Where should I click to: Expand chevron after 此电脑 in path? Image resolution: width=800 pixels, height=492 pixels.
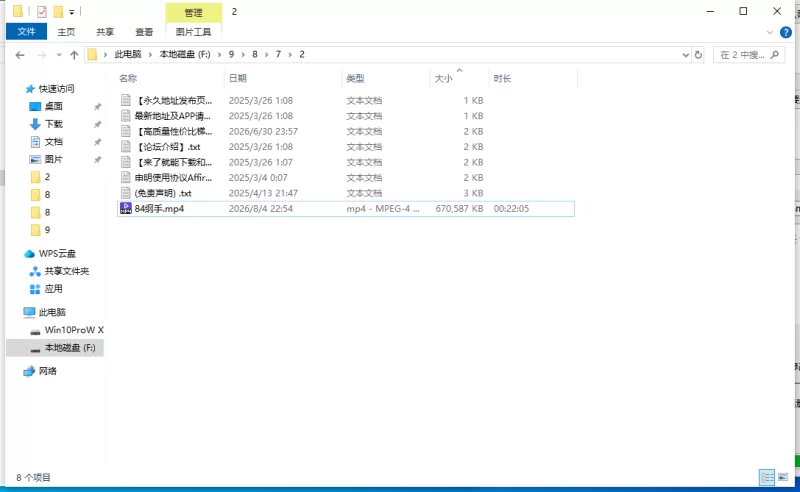click(151, 55)
